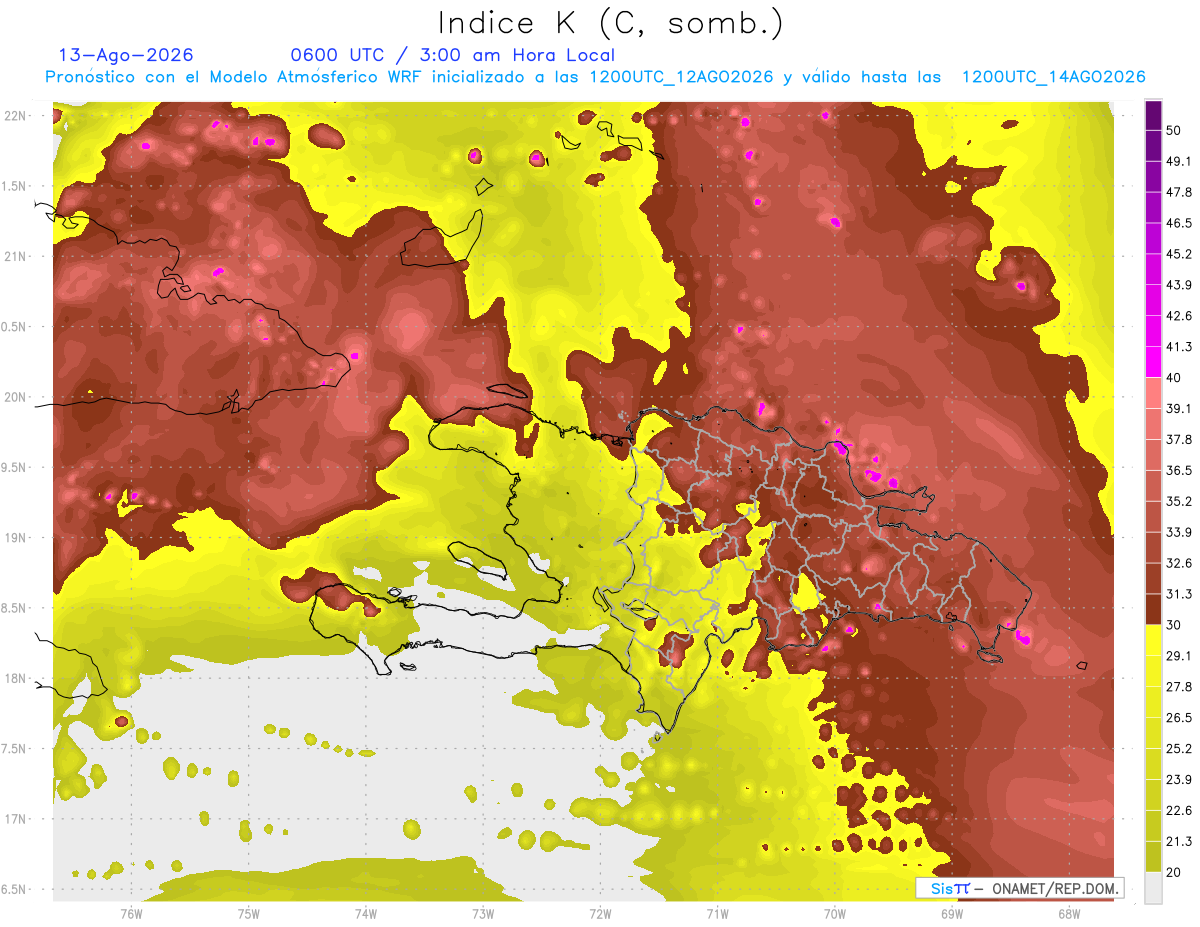Click the gray legend swatch below 20
1200x927 pixels.
[1153, 888]
